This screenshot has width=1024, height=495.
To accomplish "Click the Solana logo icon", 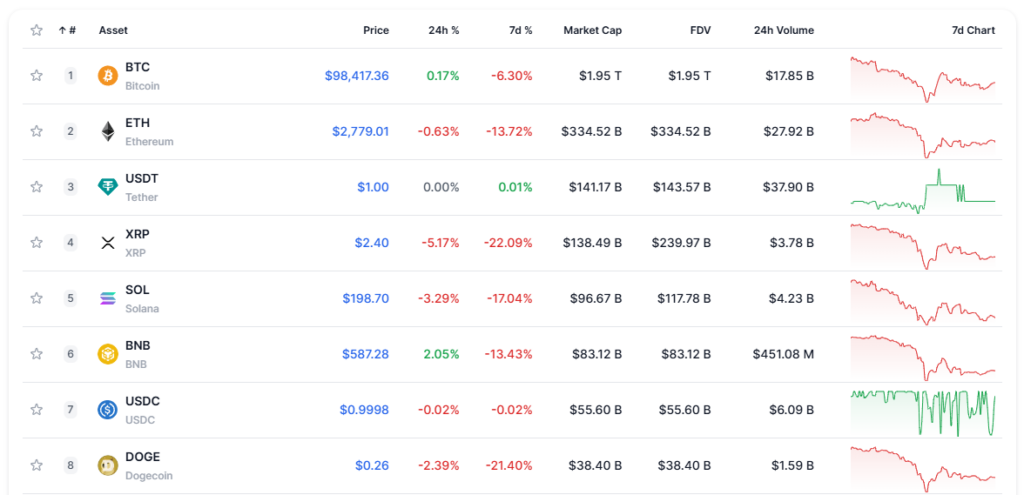I will click(108, 298).
